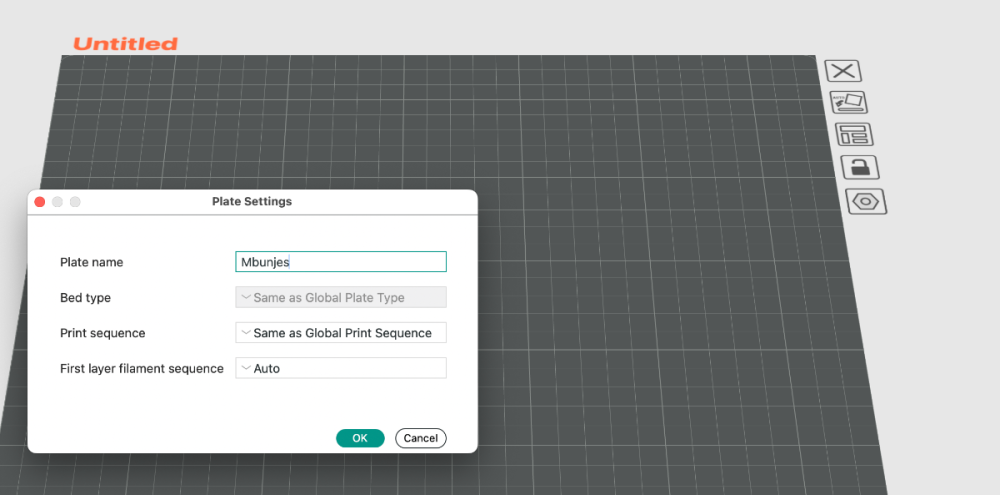Click the gray minimize dot in dialog
The width and height of the screenshot is (1000, 495).
pos(57,202)
